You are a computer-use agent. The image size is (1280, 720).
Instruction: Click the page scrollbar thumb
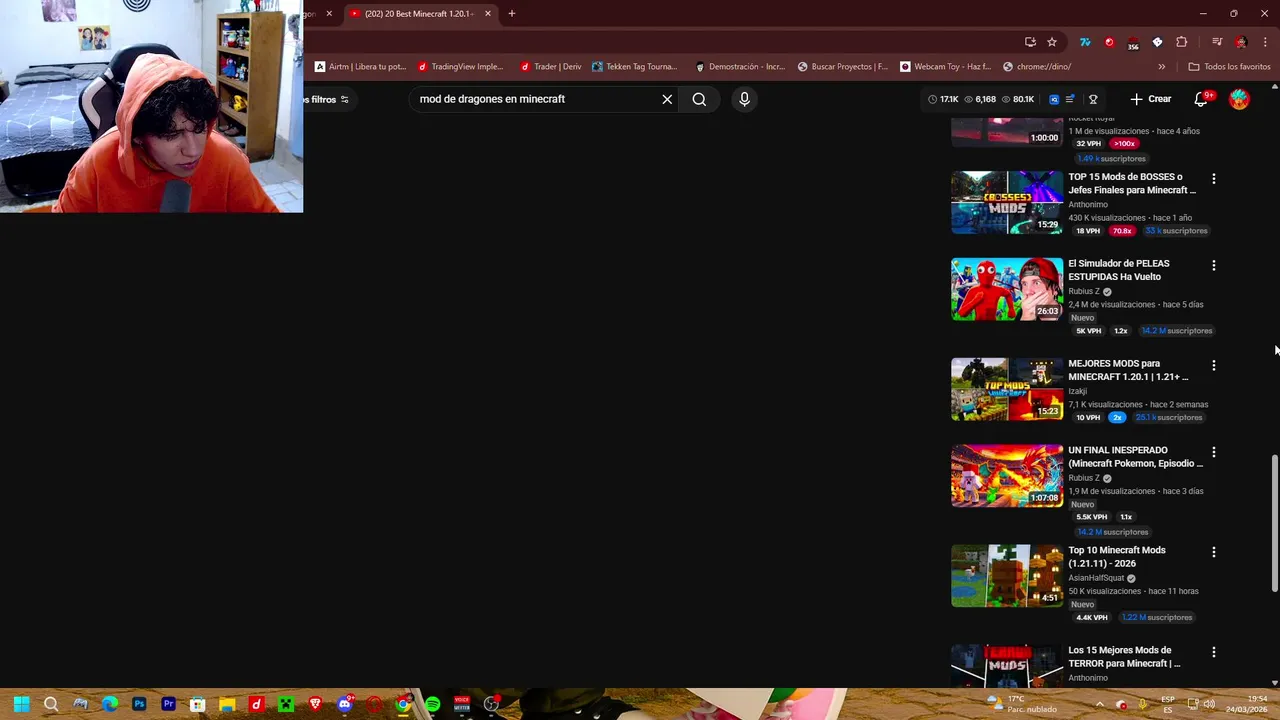(1274, 523)
